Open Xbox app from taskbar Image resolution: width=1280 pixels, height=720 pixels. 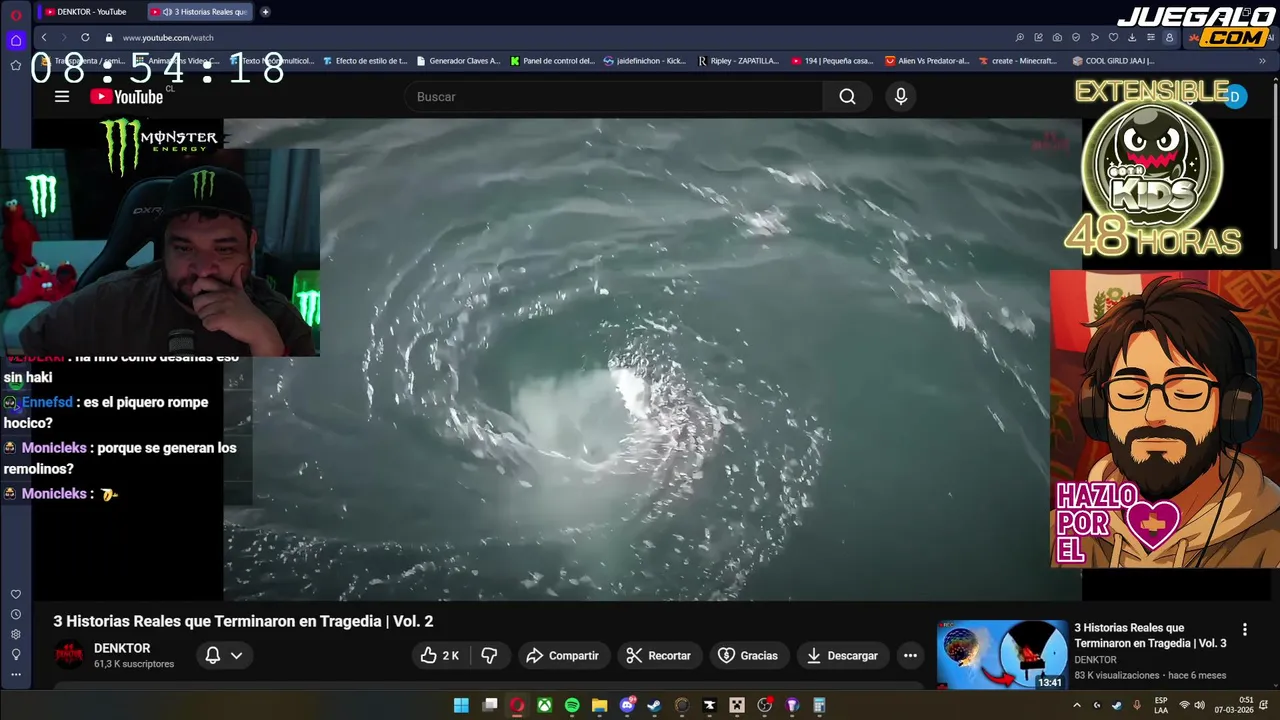point(544,705)
